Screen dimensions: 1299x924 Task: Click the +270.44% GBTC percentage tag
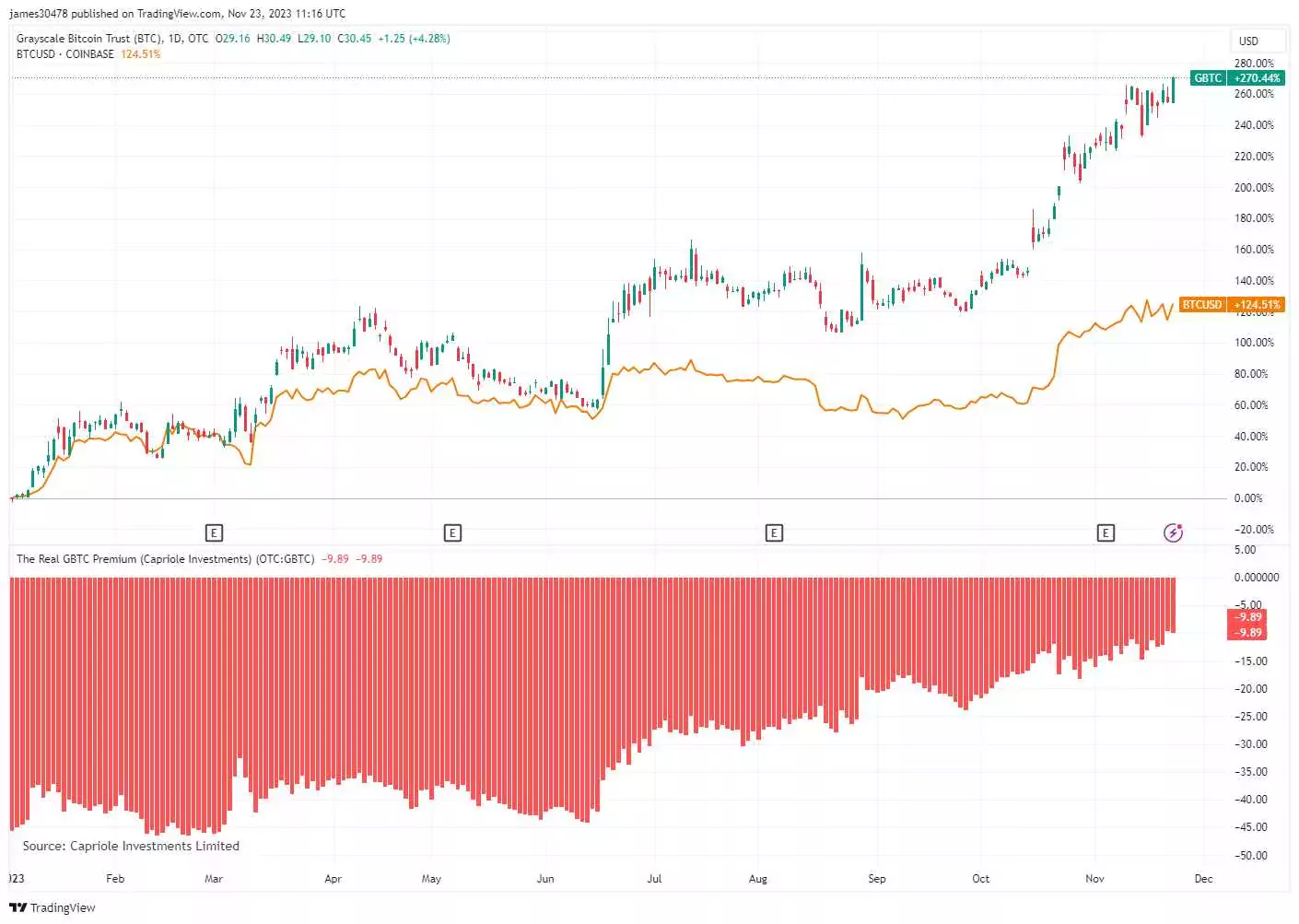click(x=1257, y=78)
